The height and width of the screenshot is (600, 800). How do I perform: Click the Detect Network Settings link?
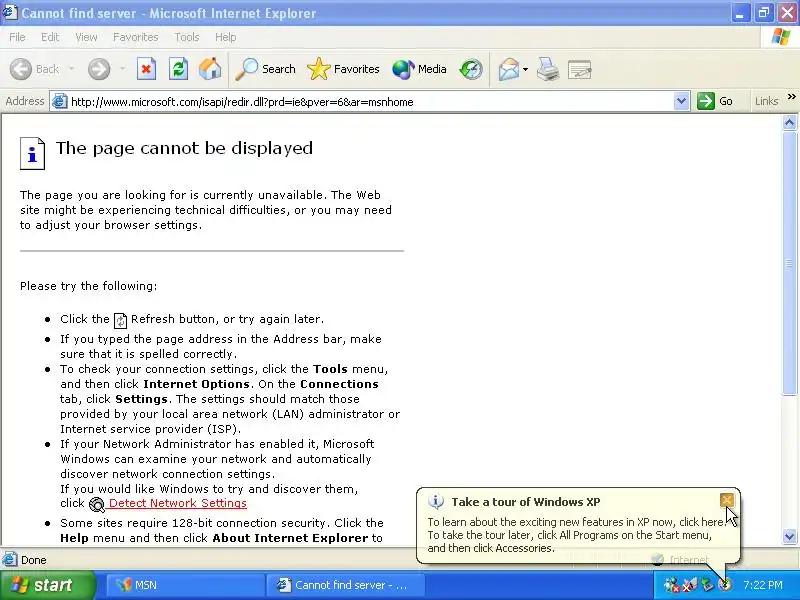(x=178, y=503)
